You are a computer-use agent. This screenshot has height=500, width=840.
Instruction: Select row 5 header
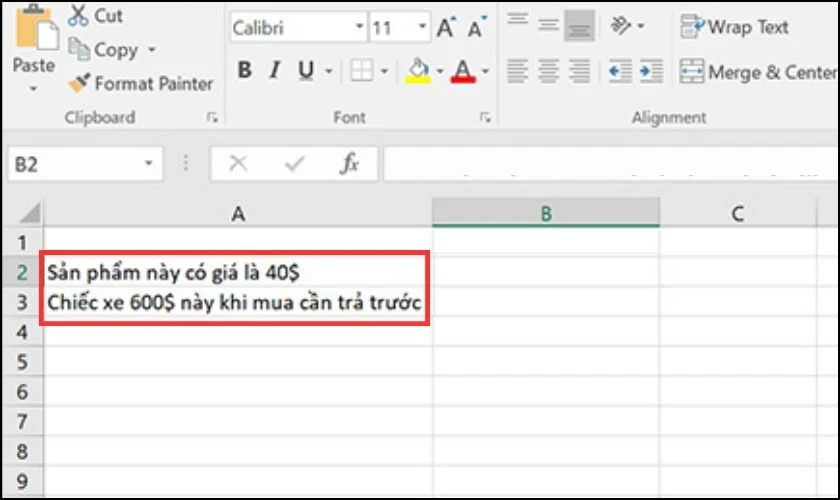click(x=21, y=362)
